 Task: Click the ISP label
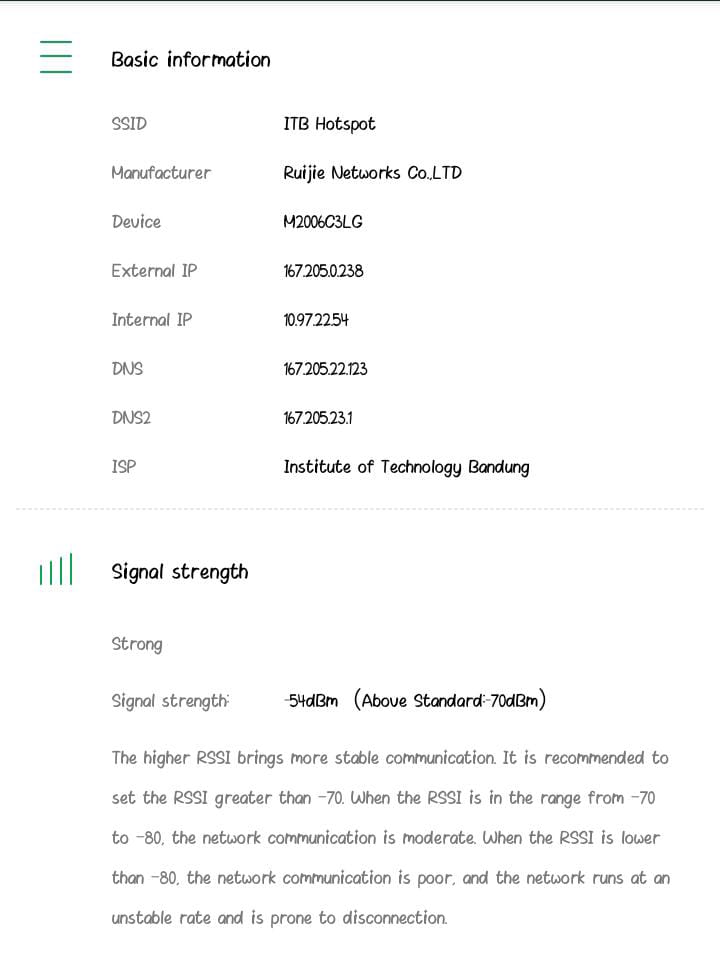pyautogui.click(x=123, y=467)
